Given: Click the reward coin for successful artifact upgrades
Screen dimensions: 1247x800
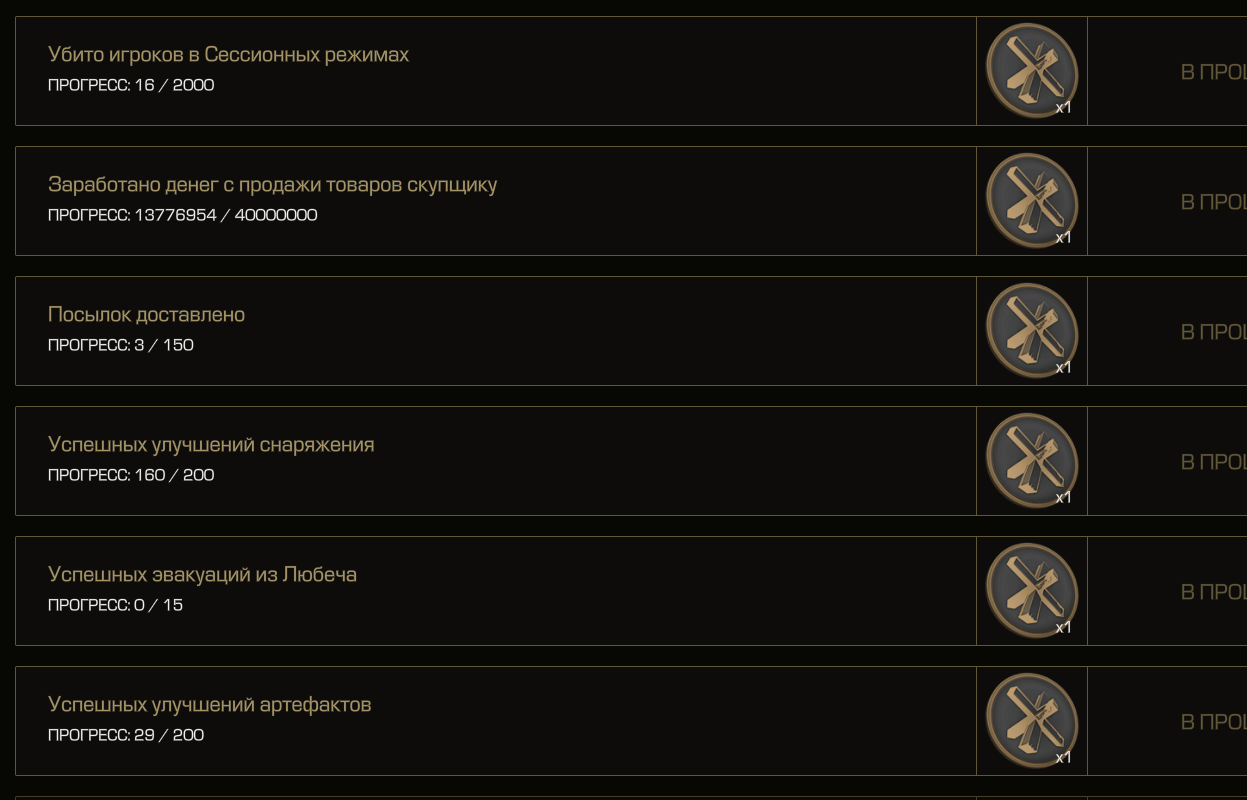Looking at the screenshot, I should 1031,720.
